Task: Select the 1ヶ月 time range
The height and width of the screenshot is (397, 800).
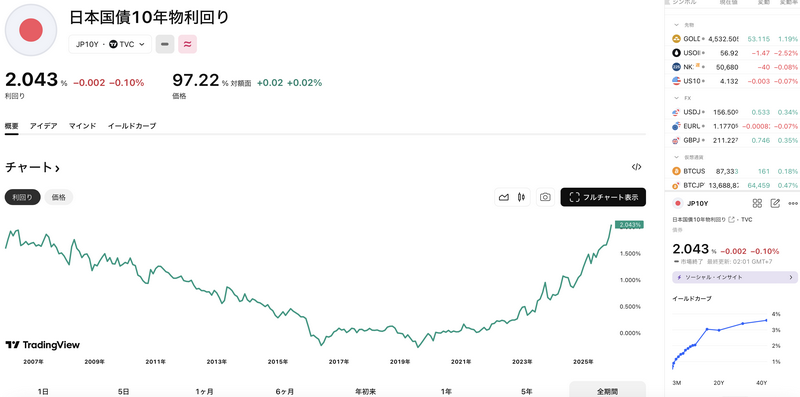Action: [204, 391]
